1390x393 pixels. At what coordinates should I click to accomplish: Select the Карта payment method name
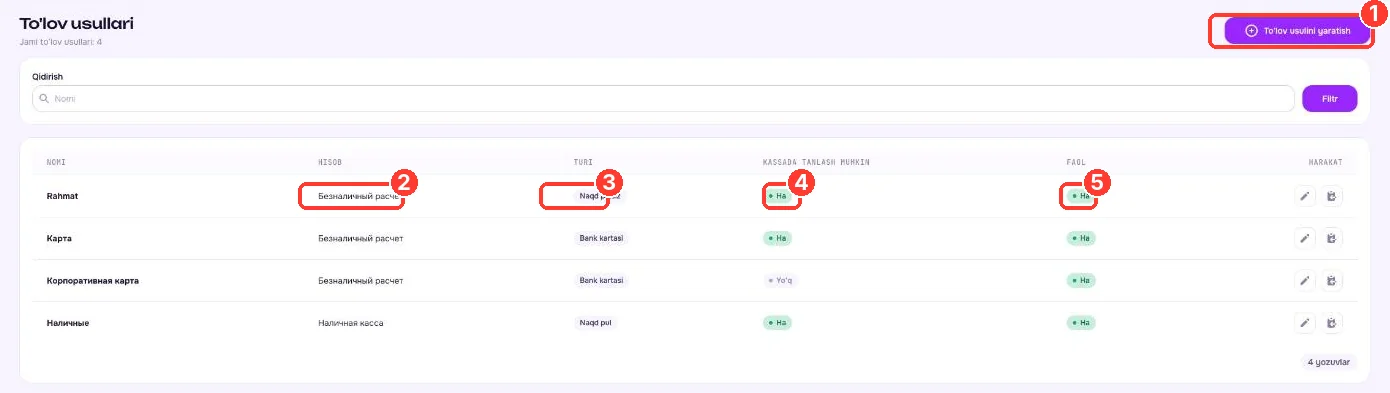(59, 239)
